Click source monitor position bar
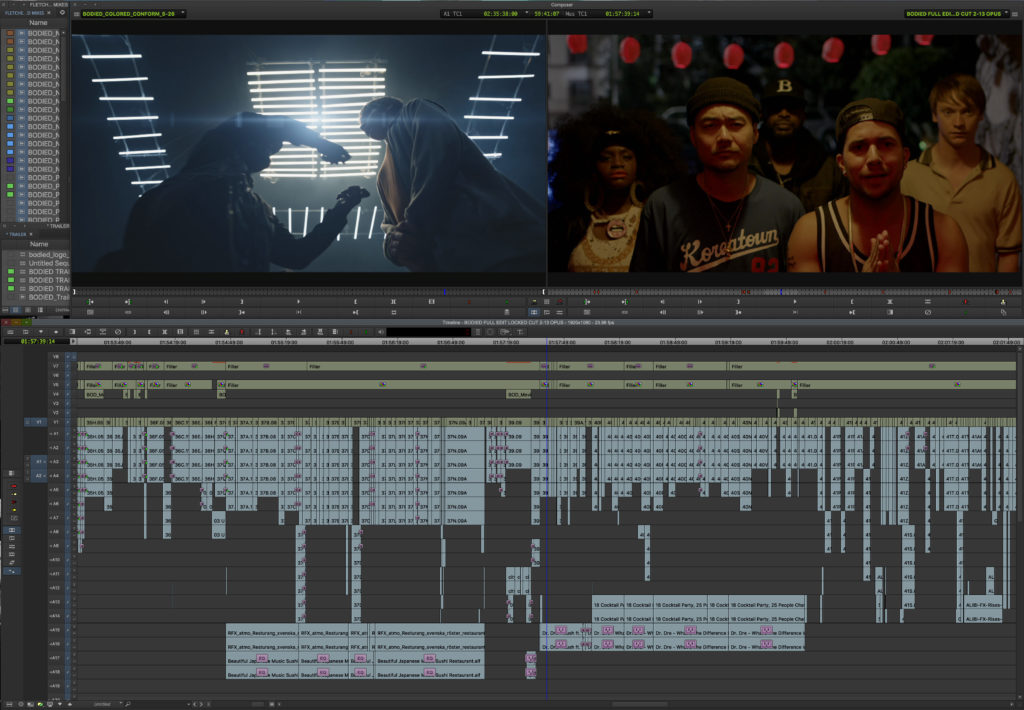 [307, 292]
